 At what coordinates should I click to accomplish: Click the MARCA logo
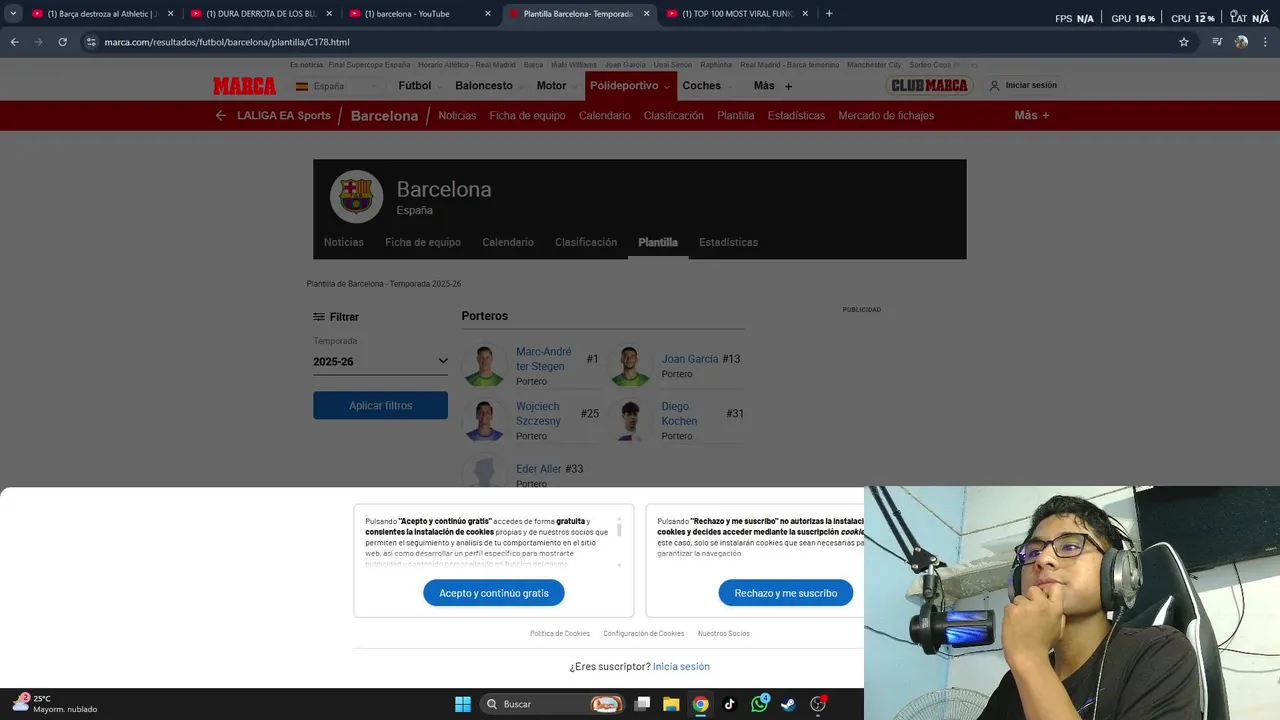pyautogui.click(x=244, y=86)
